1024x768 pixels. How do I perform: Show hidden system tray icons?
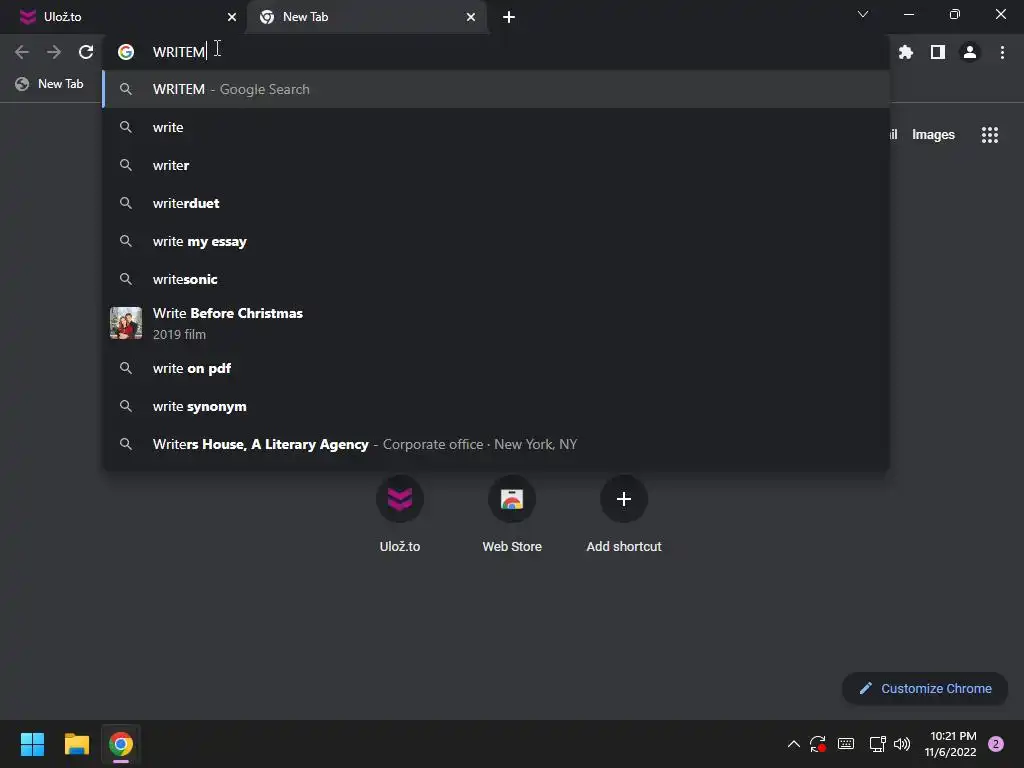coord(793,744)
